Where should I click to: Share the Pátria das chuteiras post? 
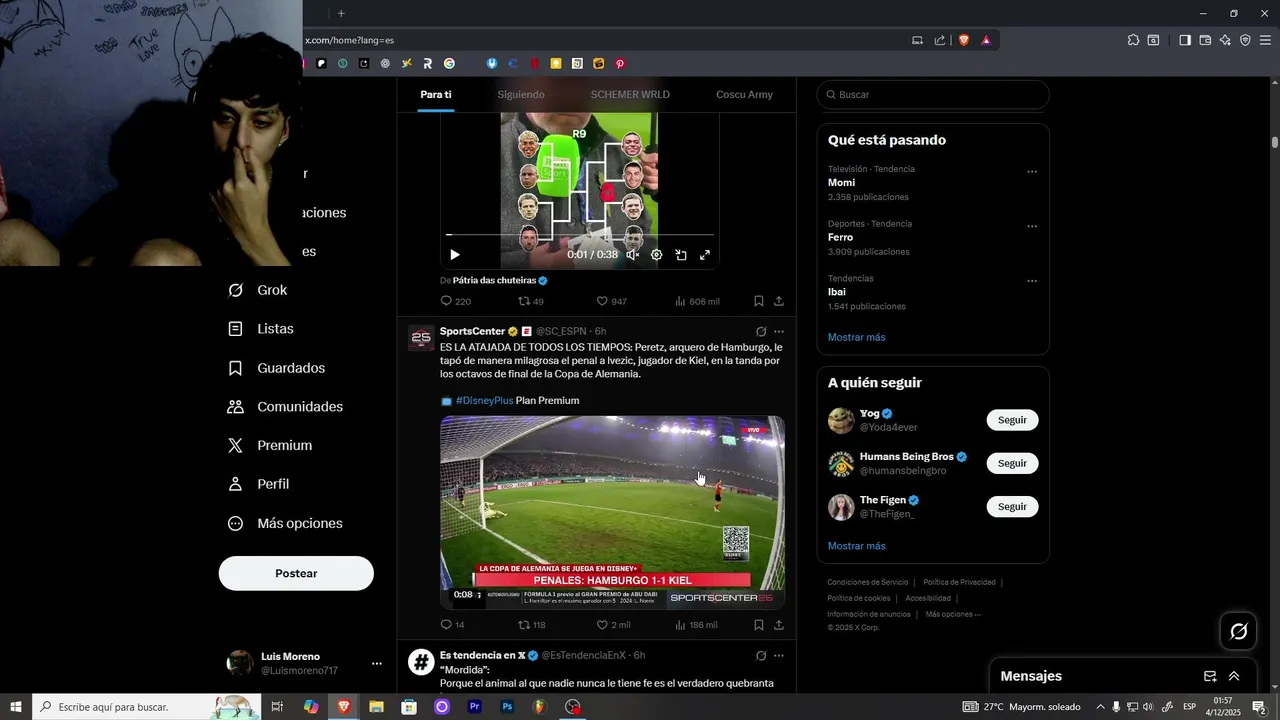point(779,301)
